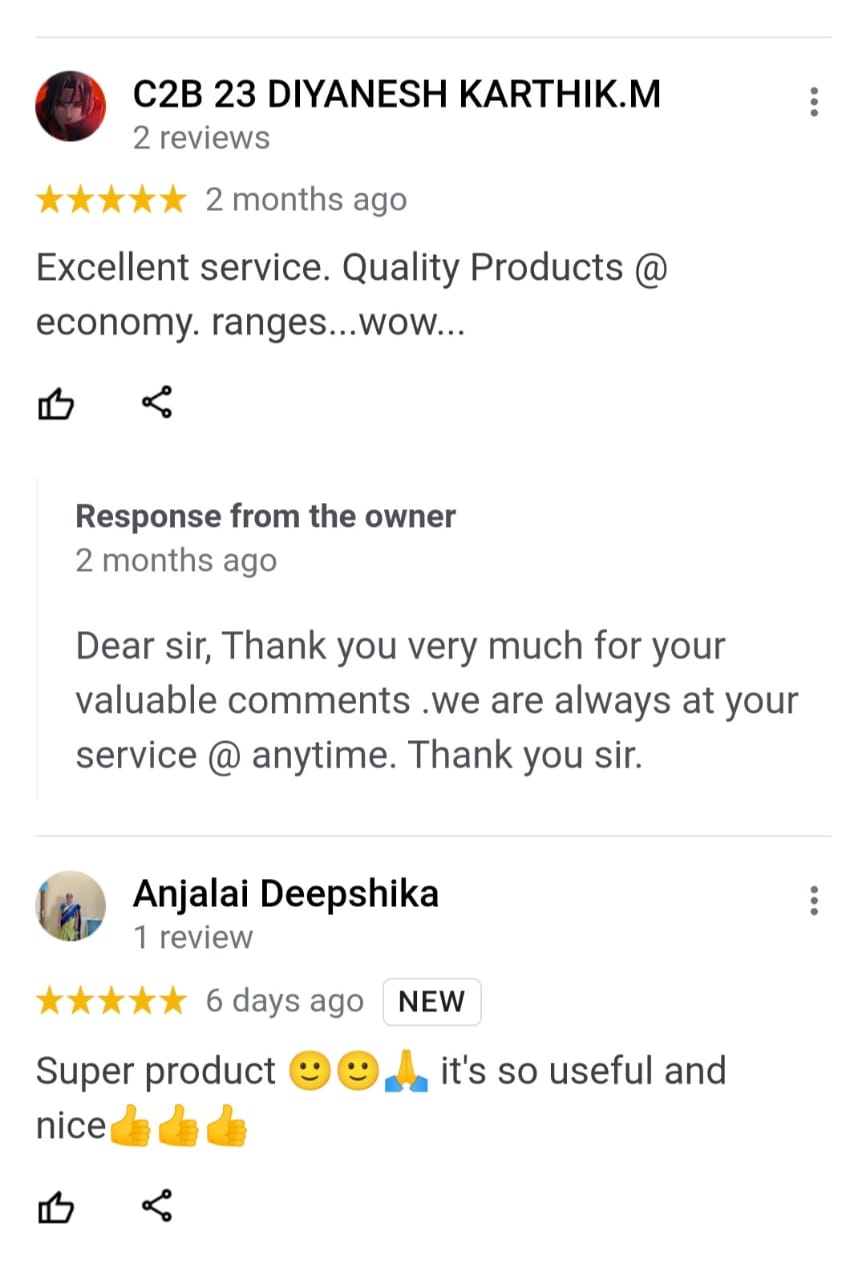
Task: View Diyanesh Karthik's profile picture
Action: [x=71, y=106]
